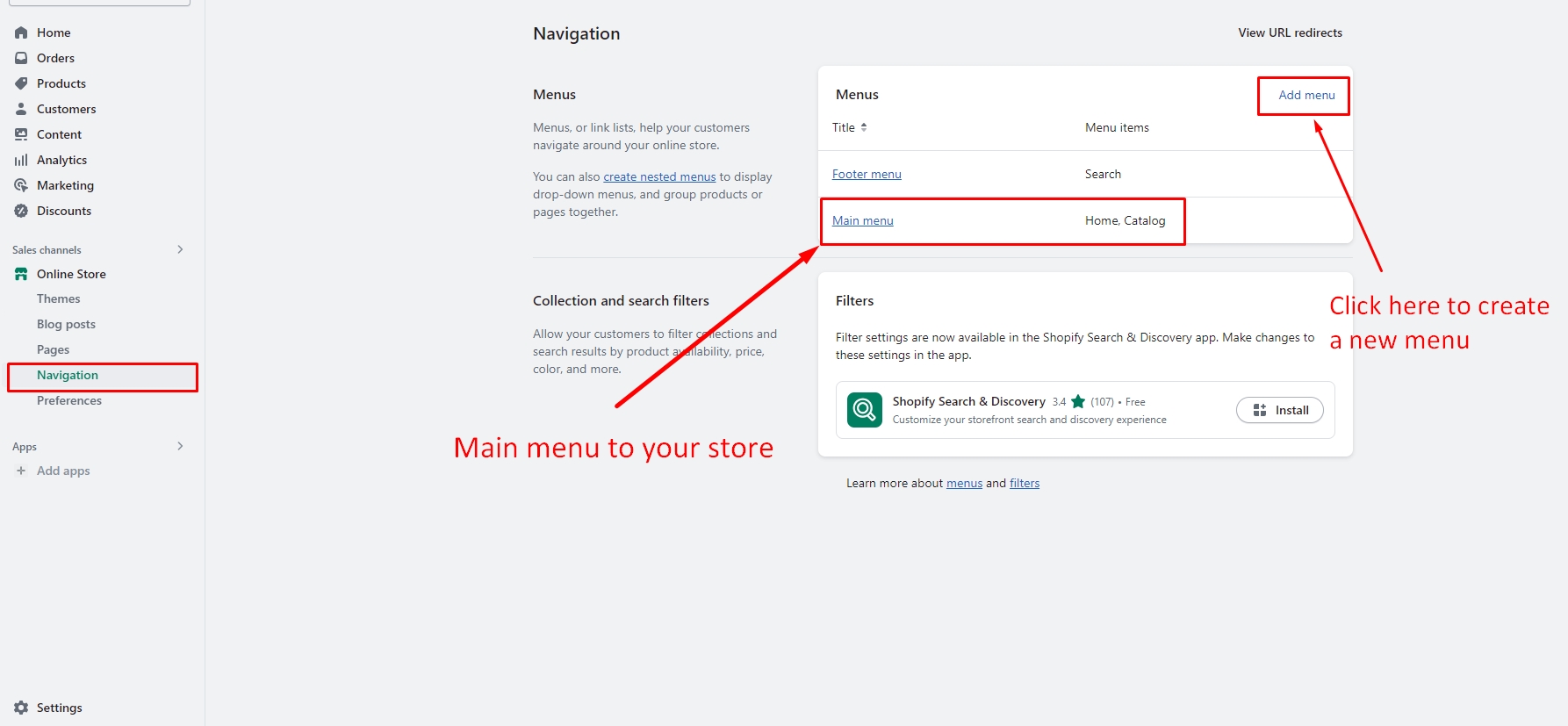This screenshot has width=1568, height=726.
Task: Install the Search & Discovery app
Action: coord(1279,410)
